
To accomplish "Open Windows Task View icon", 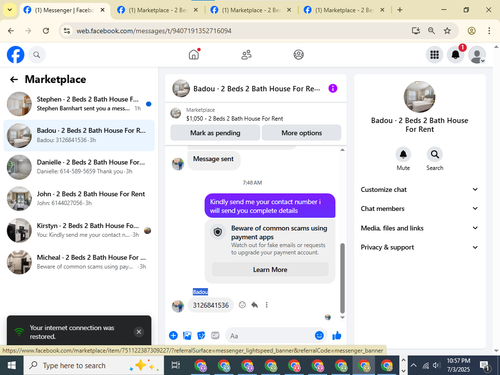I will (x=176, y=365).
